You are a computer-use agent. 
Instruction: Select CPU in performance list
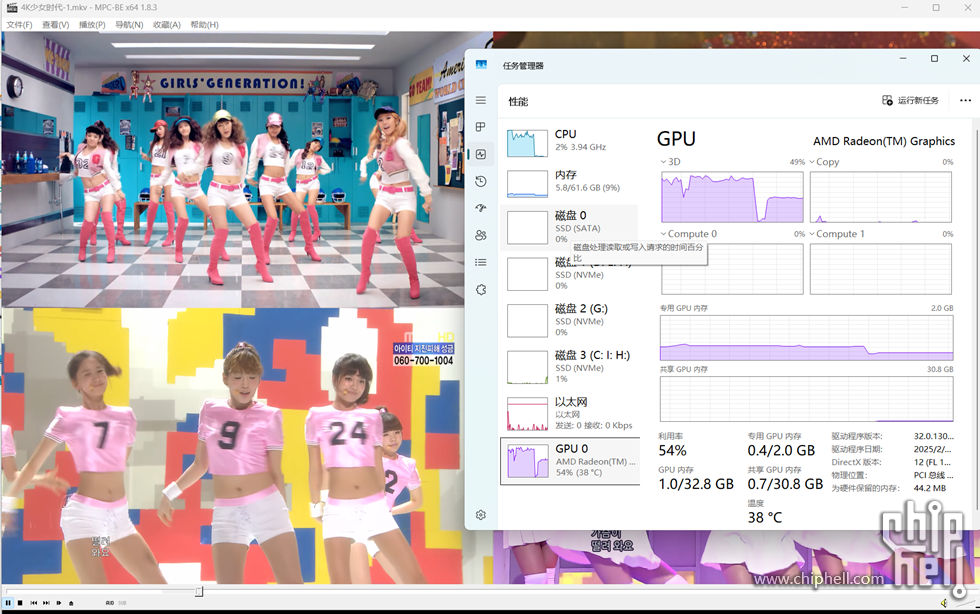(570, 143)
